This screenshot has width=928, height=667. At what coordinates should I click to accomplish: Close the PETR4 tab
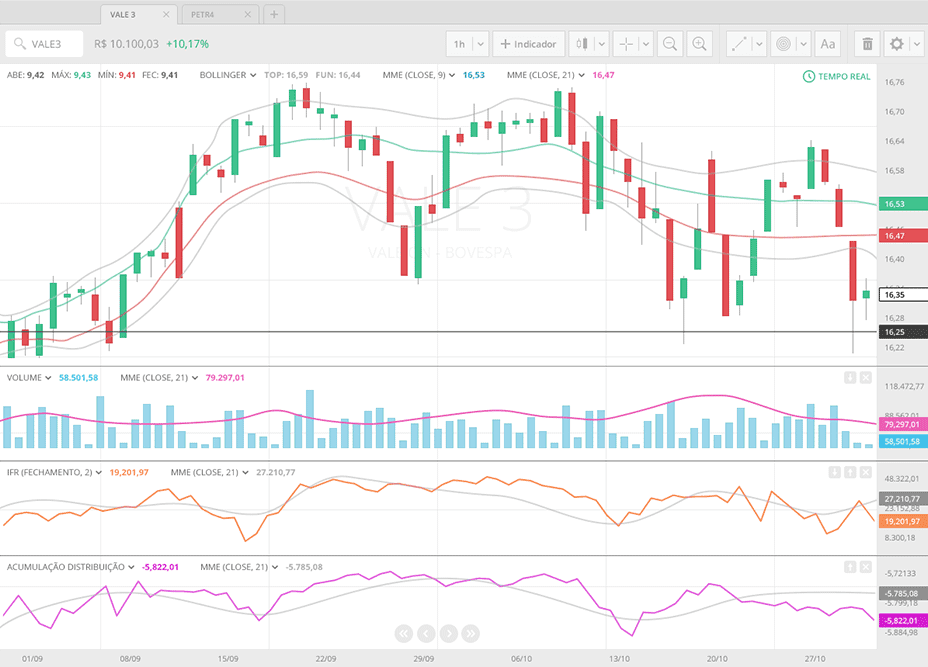click(248, 14)
